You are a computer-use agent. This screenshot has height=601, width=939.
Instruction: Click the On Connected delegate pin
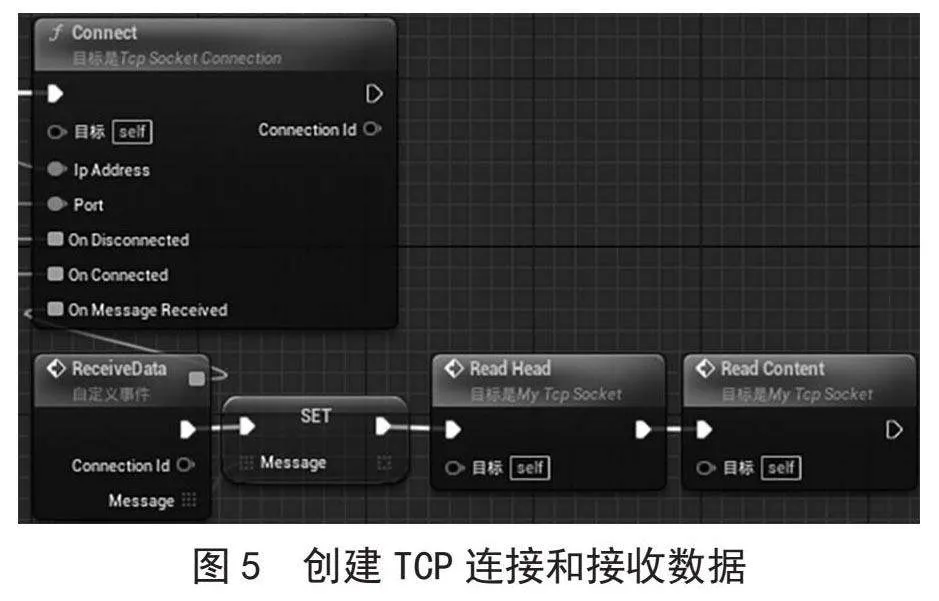tap(55, 274)
